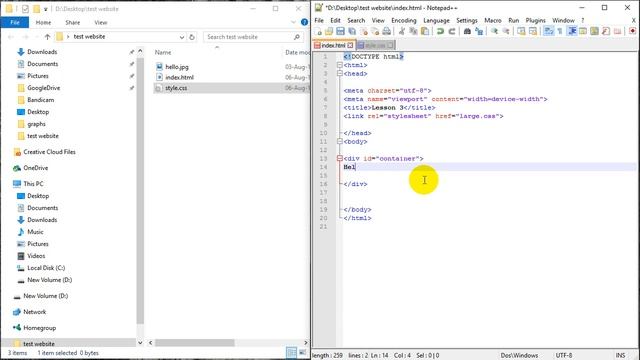Select Local Disk (C:) in navigation pane
Screen dimensions: 640x360
point(46,268)
